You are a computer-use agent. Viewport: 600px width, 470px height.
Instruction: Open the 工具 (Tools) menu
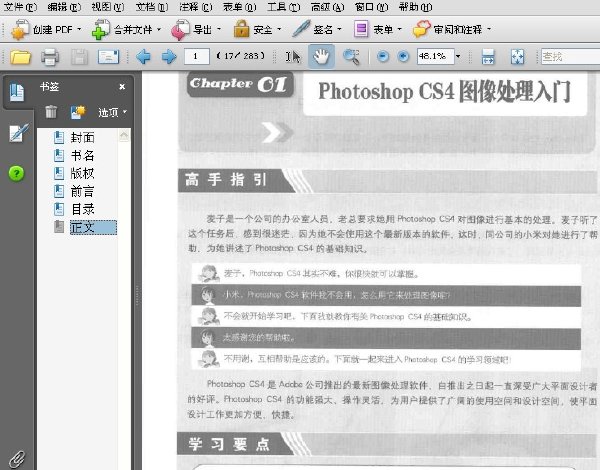click(284, 7)
